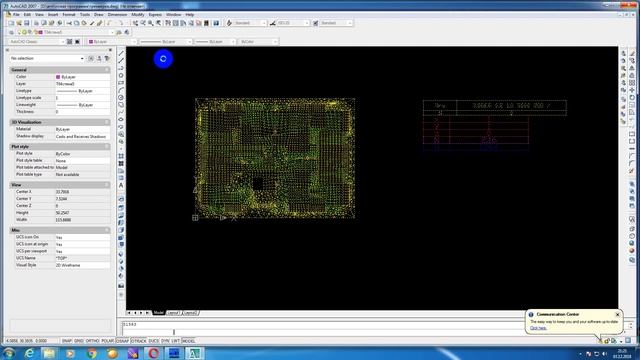Open the File menu

pos(16,15)
